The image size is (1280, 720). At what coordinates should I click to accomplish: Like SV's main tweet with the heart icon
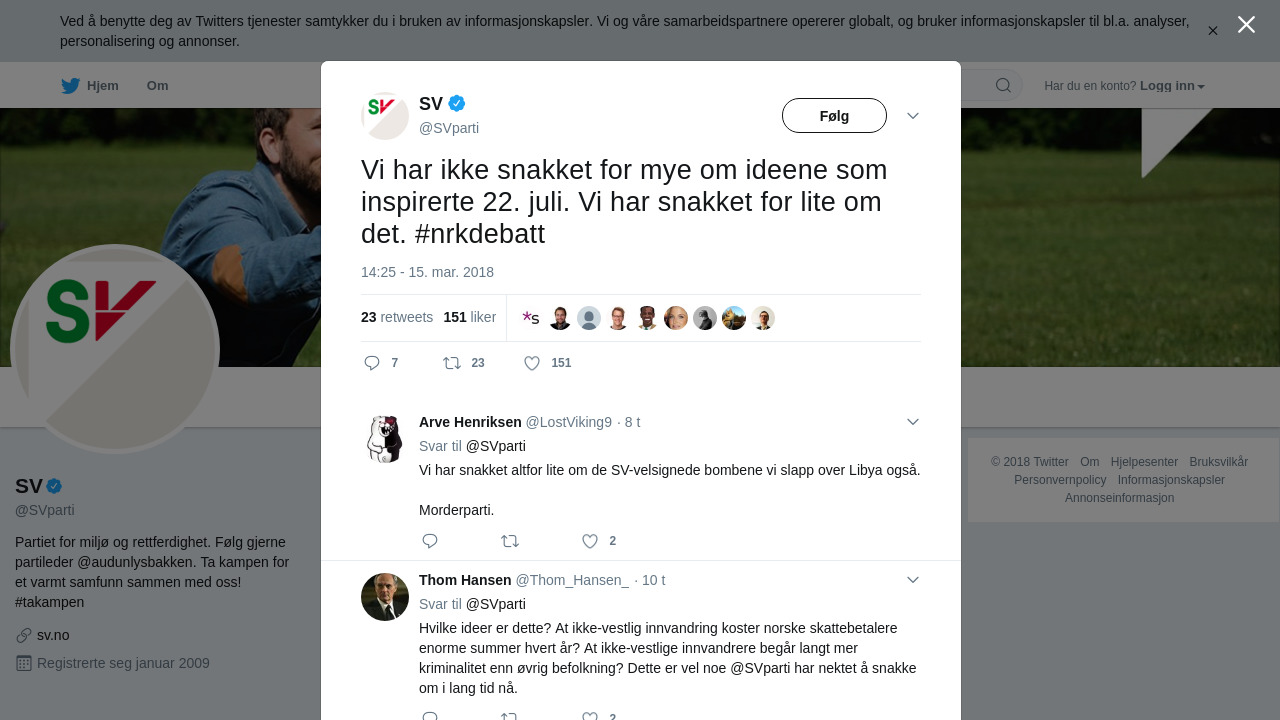pyautogui.click(x=532, y=363)
